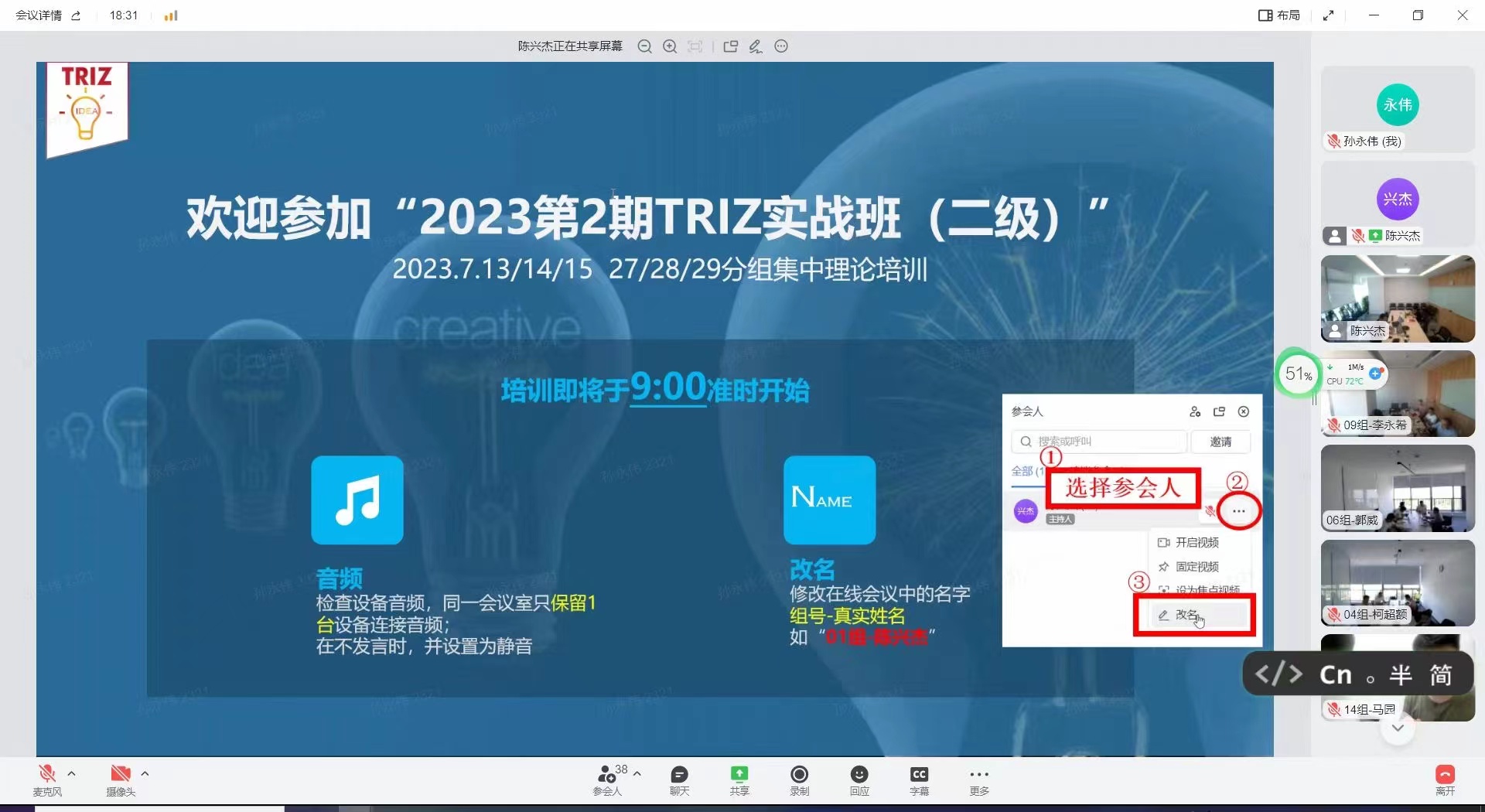Collapse the video list with the down chevron

tap(1397, 728)
